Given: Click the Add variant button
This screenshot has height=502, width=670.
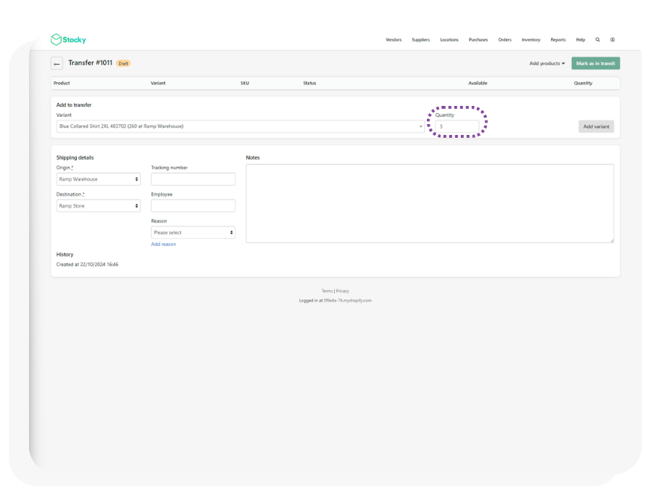Looking at the screenshot, I should tap(596, 127).
